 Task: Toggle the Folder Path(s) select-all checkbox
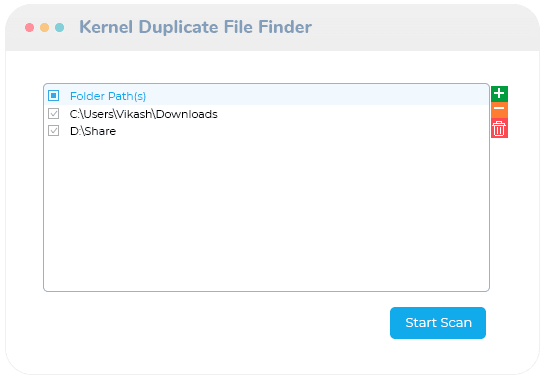[x=54, y=96]
